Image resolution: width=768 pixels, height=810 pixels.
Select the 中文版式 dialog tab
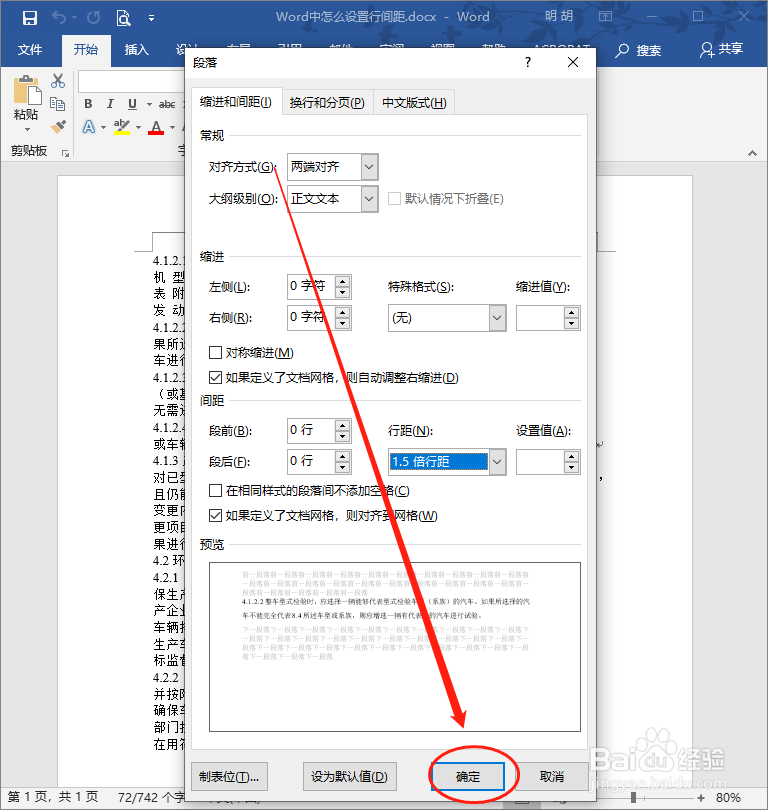pos(414,103)
